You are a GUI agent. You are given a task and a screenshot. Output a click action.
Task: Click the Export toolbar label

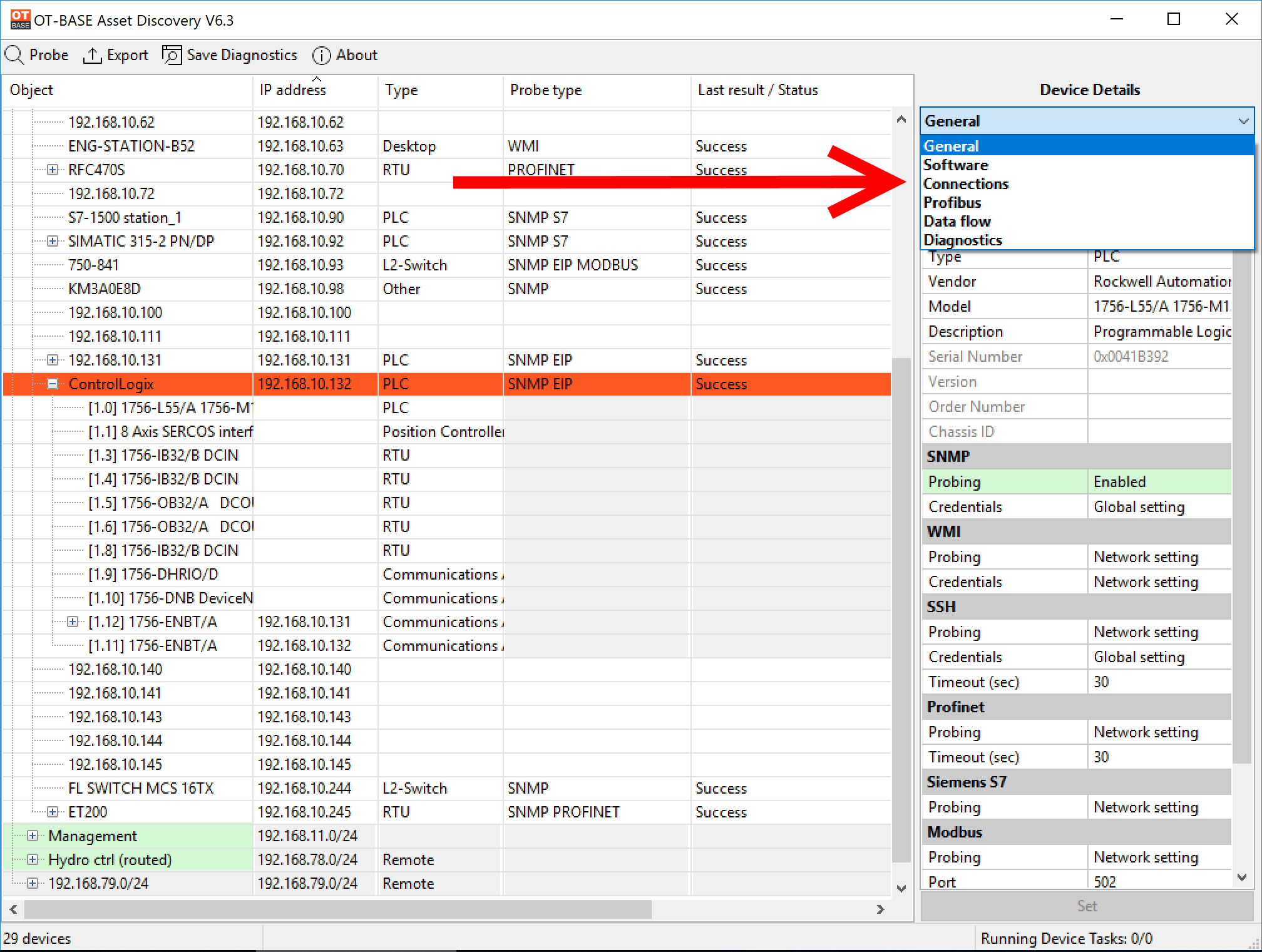(128, 55)
